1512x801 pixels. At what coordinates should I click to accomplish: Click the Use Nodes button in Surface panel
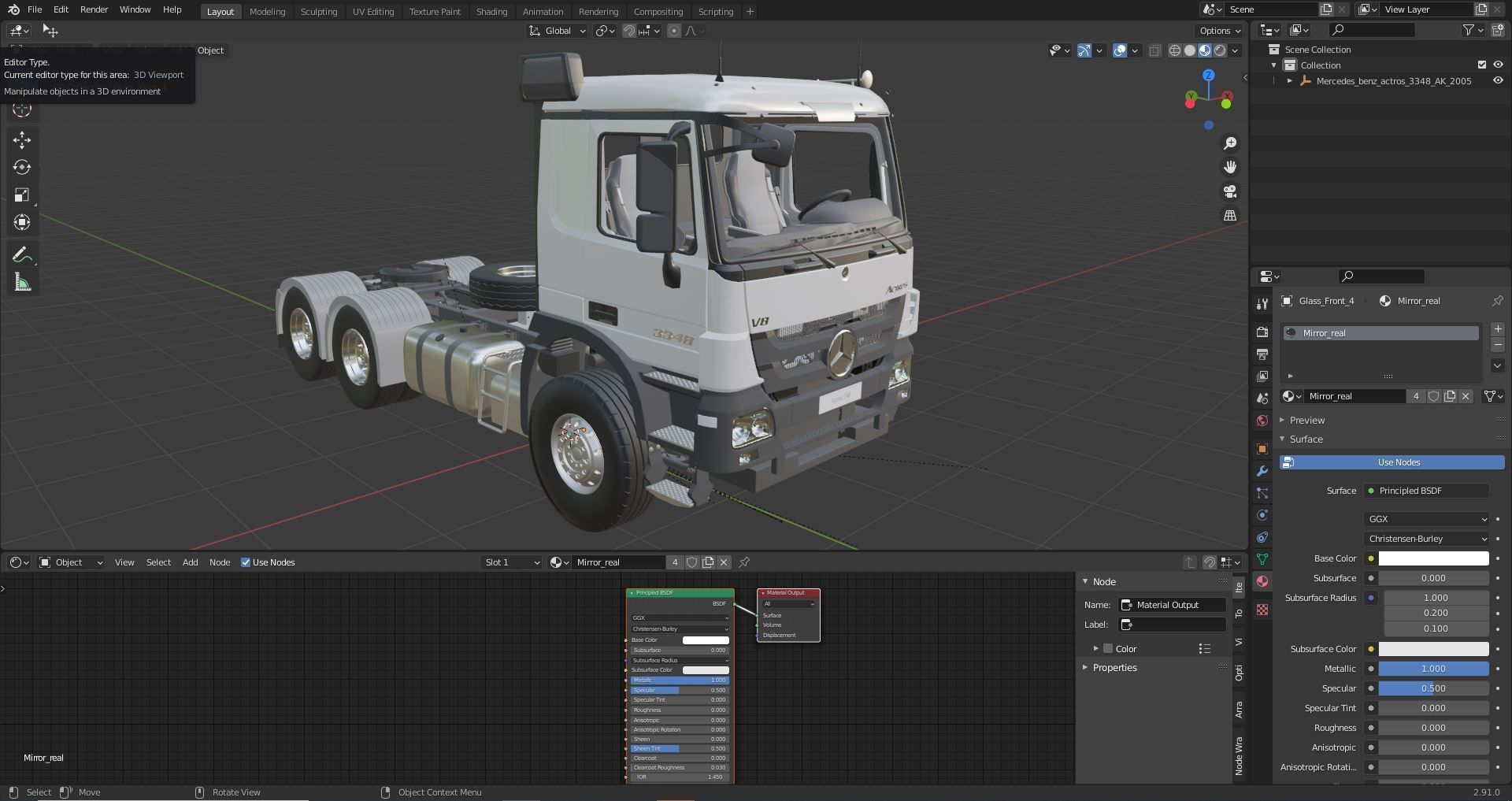click(x=1392, y=462)
